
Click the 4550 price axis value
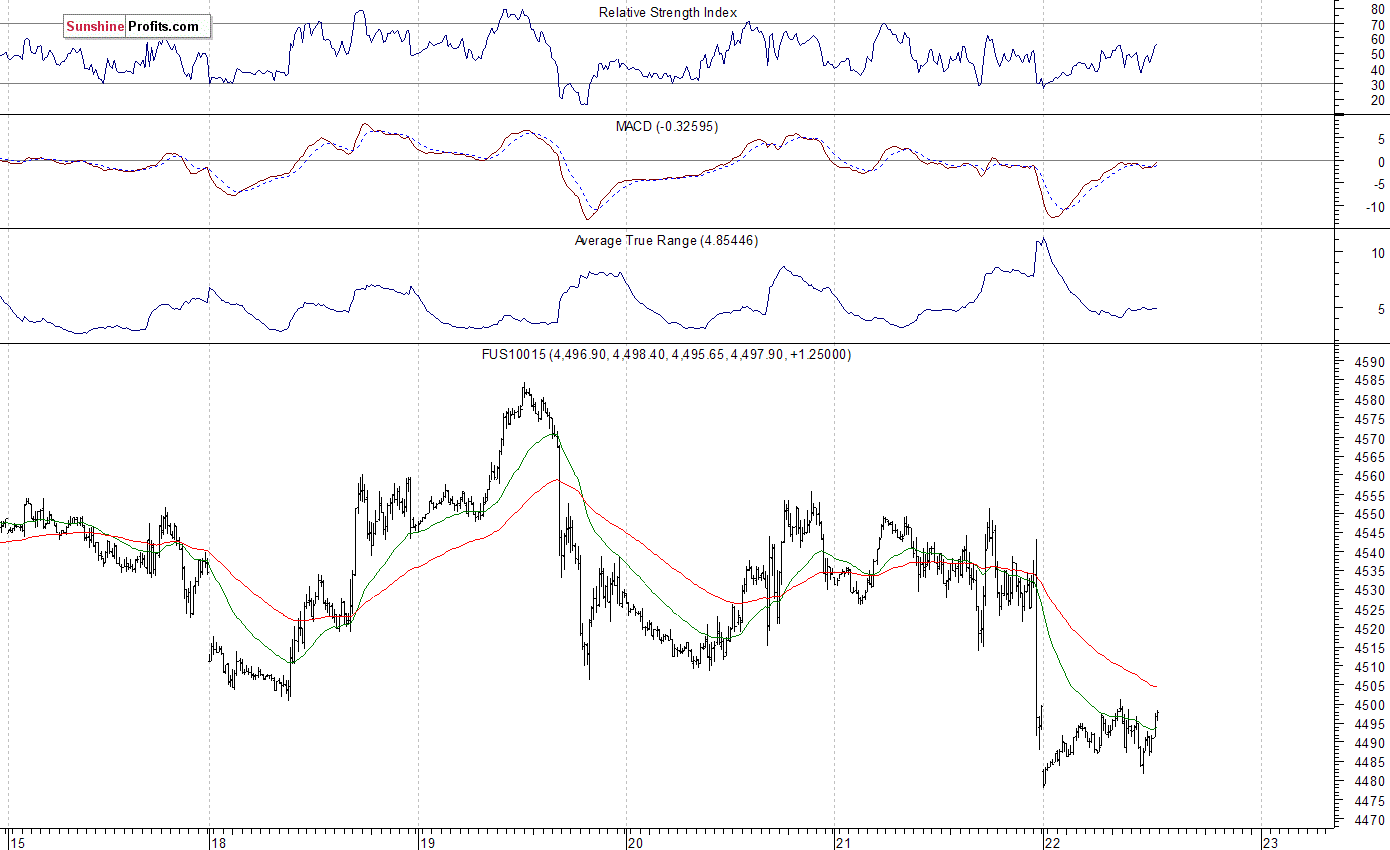click(x=1369, y=515)
